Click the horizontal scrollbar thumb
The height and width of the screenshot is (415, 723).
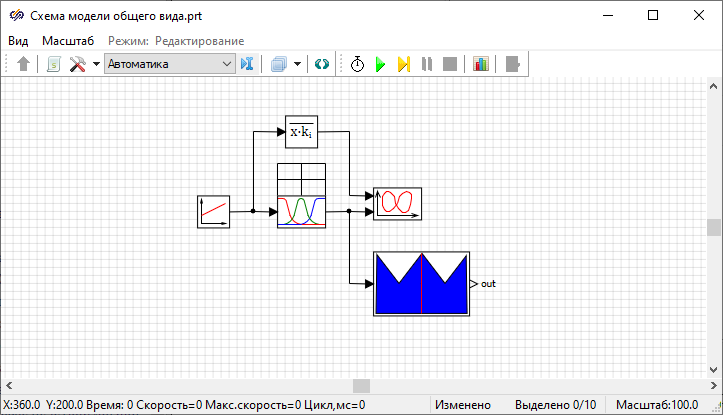(x=361, y=386)
